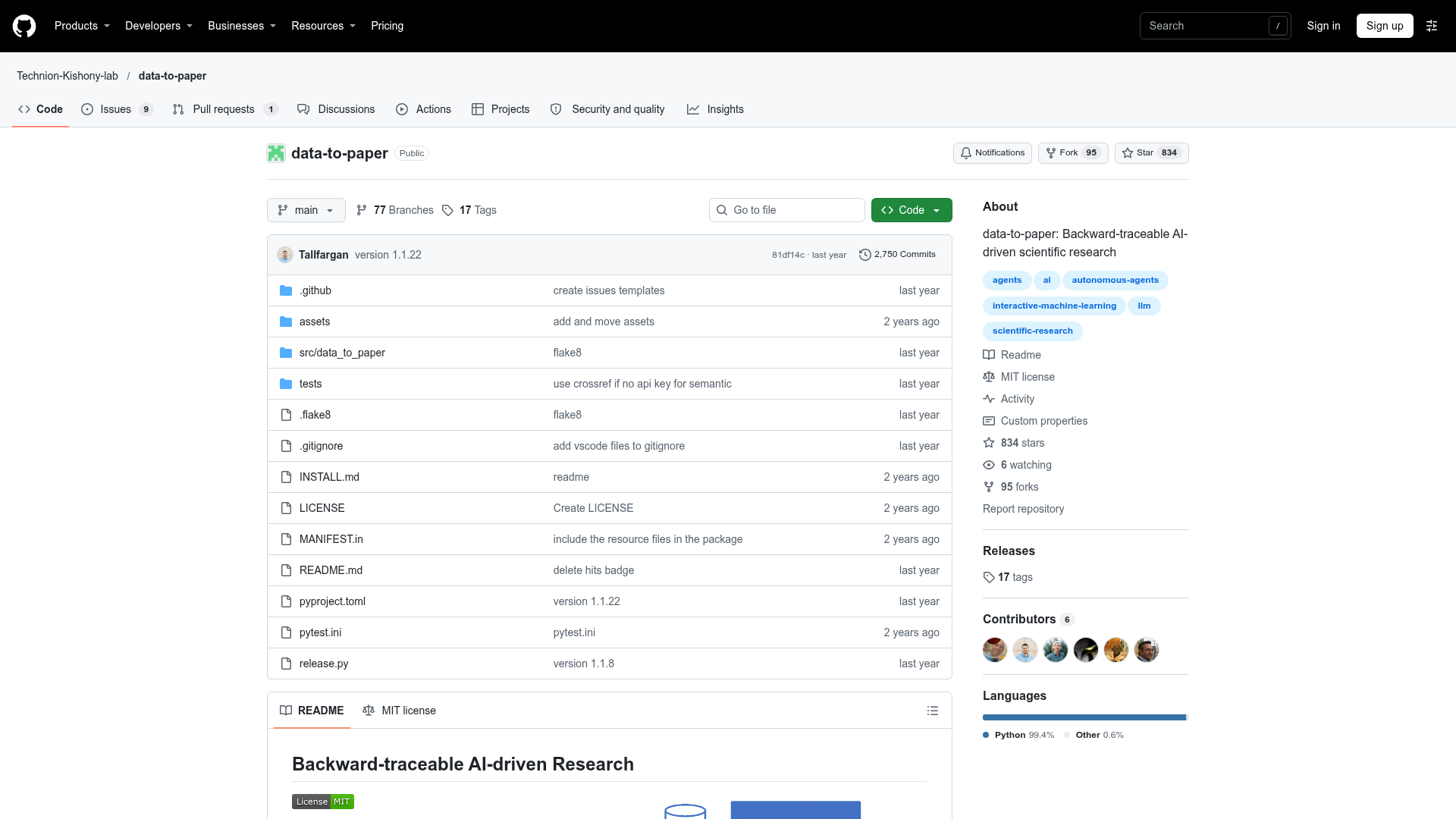Open the Security and quality tab
The width and height of the screenshot is (1456, 819).
607,109
